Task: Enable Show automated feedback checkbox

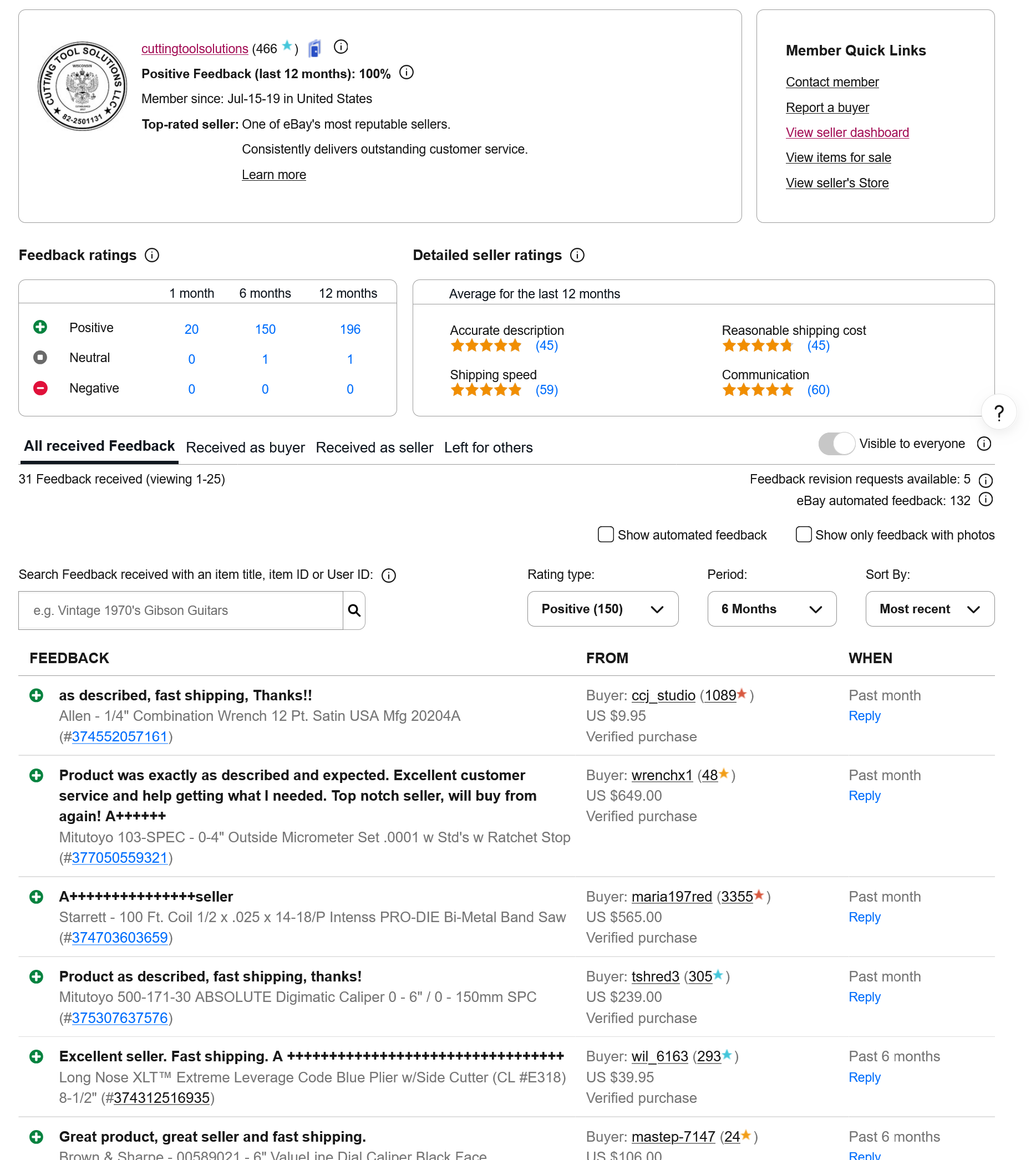Action: 606,535
